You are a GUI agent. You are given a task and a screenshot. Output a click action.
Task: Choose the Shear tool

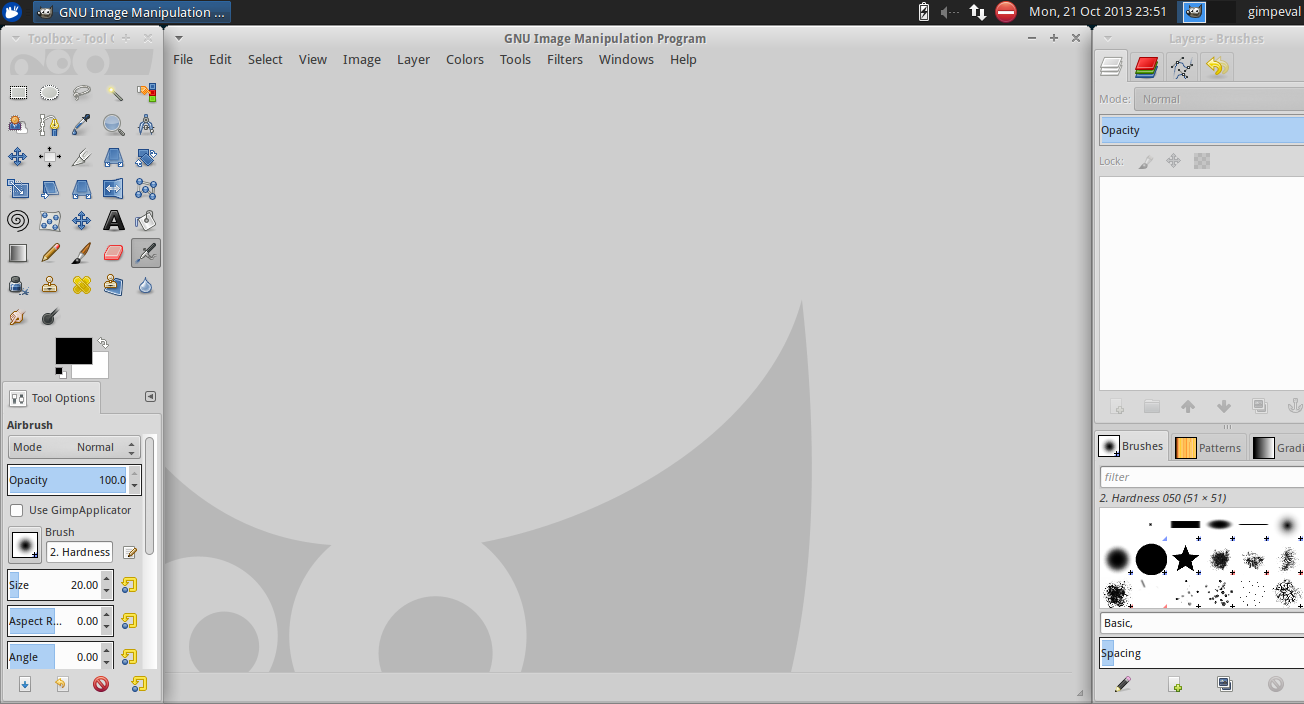pyautogui.click(x=50, y=189)
